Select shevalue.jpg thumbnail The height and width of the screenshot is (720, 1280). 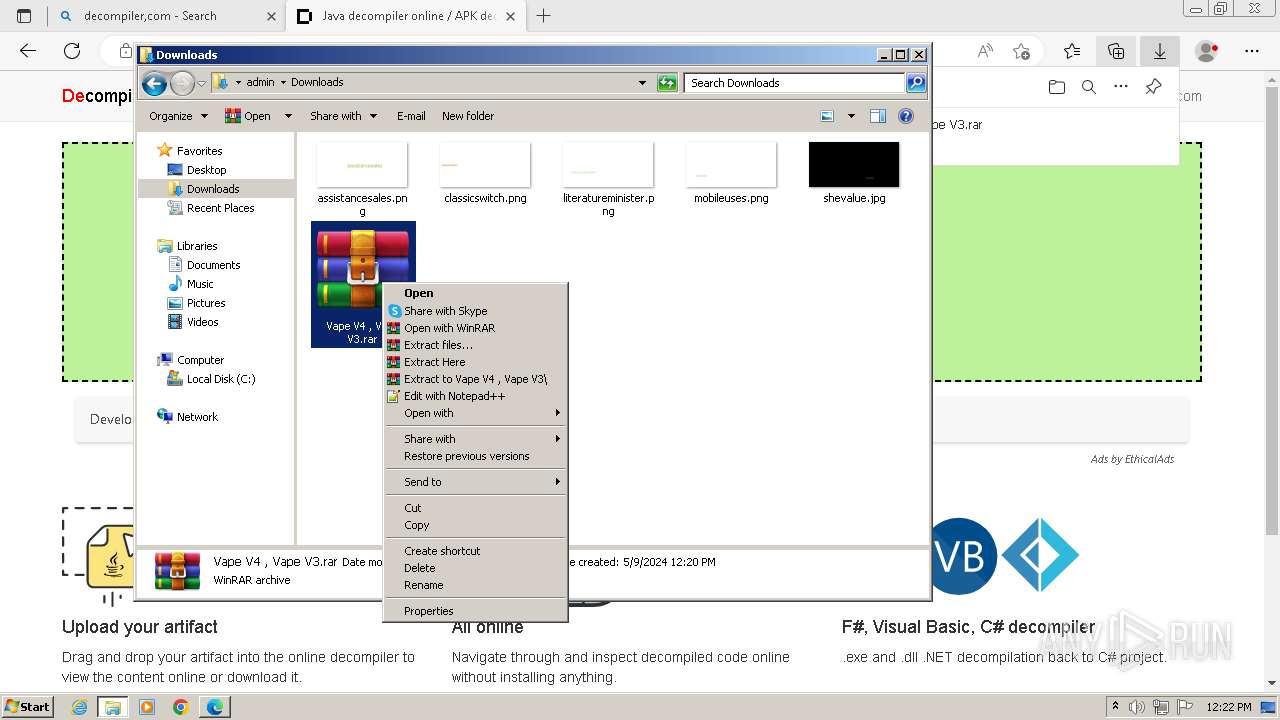pyautogui.click(x=854, y=165)
